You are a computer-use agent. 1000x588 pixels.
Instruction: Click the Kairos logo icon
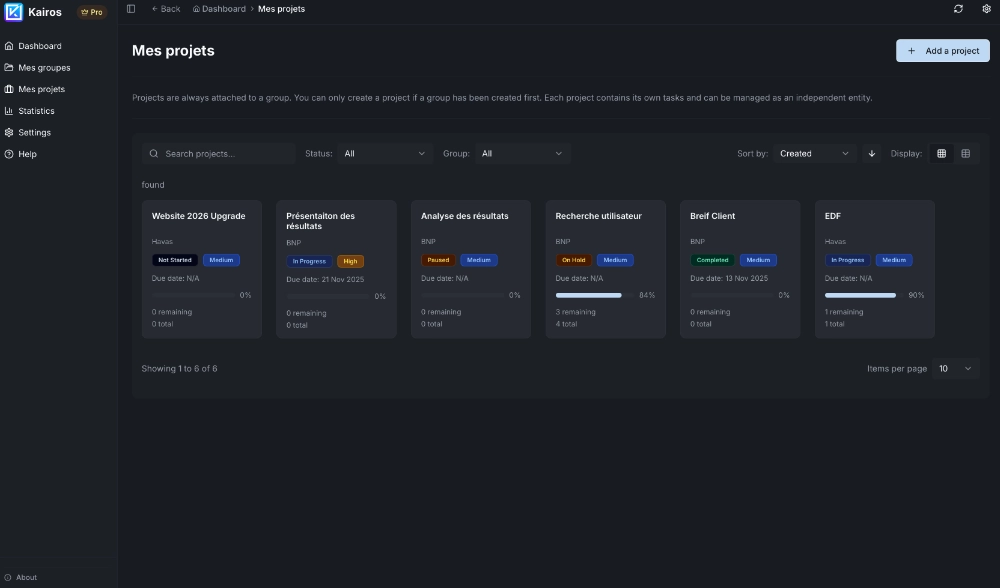[x=12, y=12]
